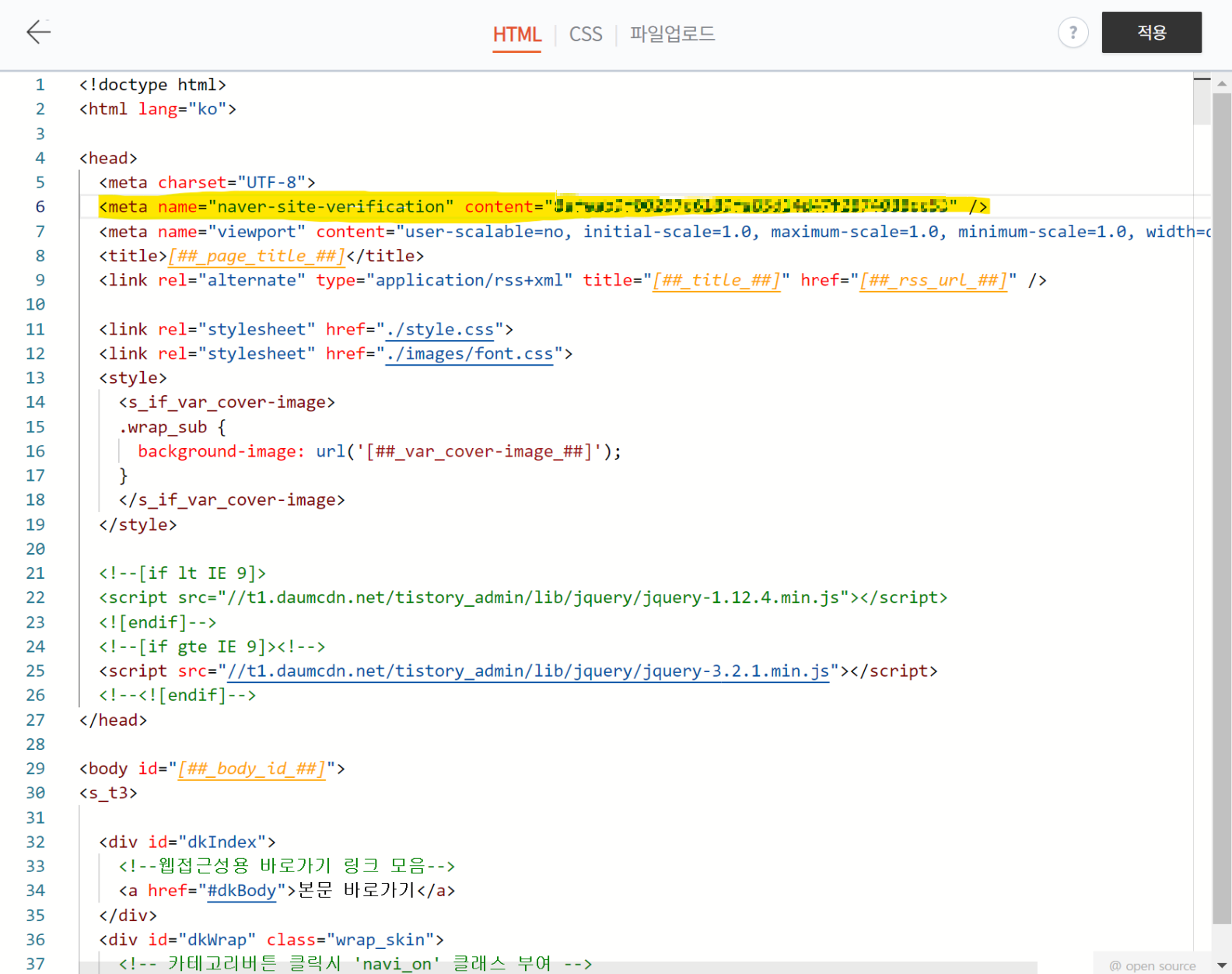
Task: Click the closing </style> tag
Action: coord(138,525)
